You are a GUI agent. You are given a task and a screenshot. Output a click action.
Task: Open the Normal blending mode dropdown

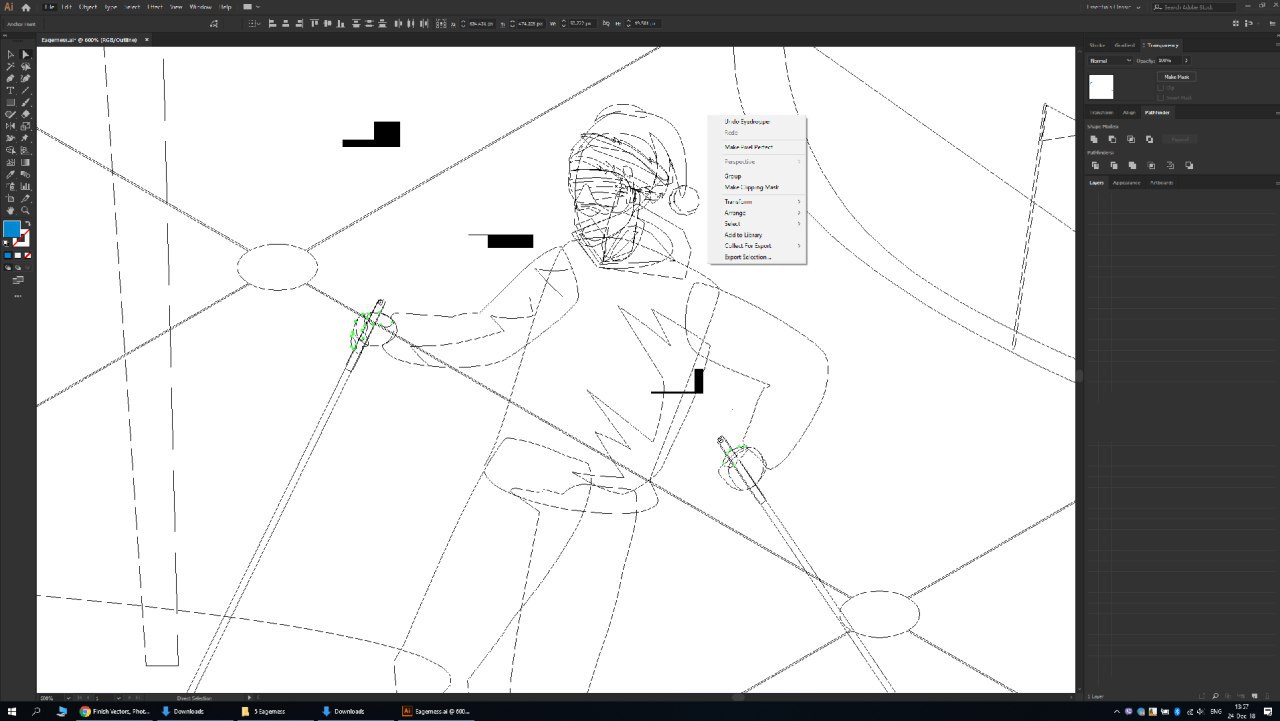pos(1110,61)
